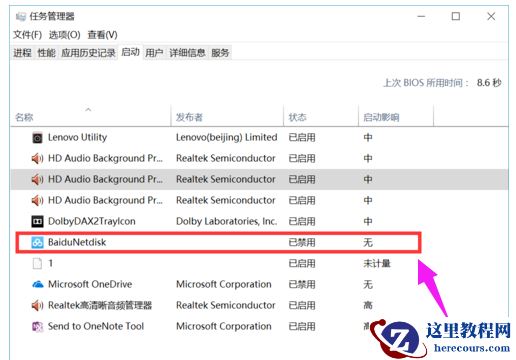Image resolution: width=516 pixels, height=360 pixels.
Task: Select the 启动 tab
Action: (x=130, y=52)
